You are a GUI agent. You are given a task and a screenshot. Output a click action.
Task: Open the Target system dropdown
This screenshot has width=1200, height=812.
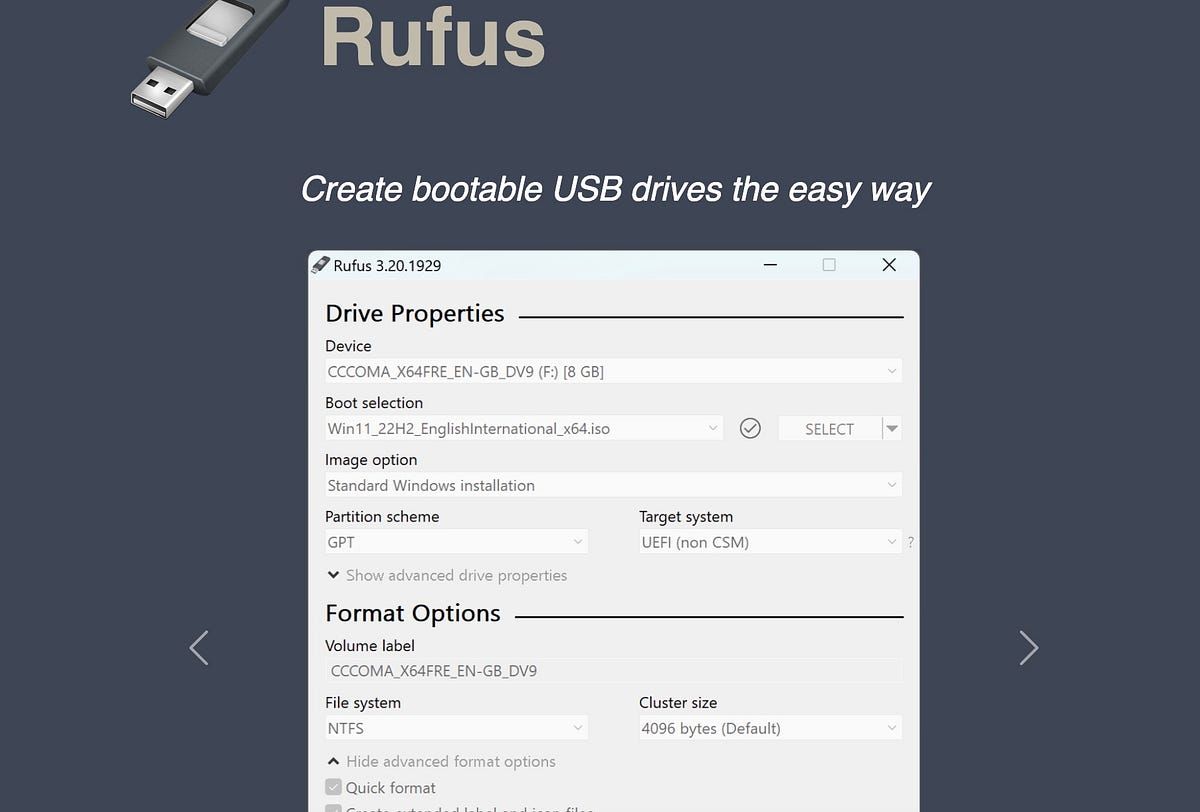(x=770, y=542)
